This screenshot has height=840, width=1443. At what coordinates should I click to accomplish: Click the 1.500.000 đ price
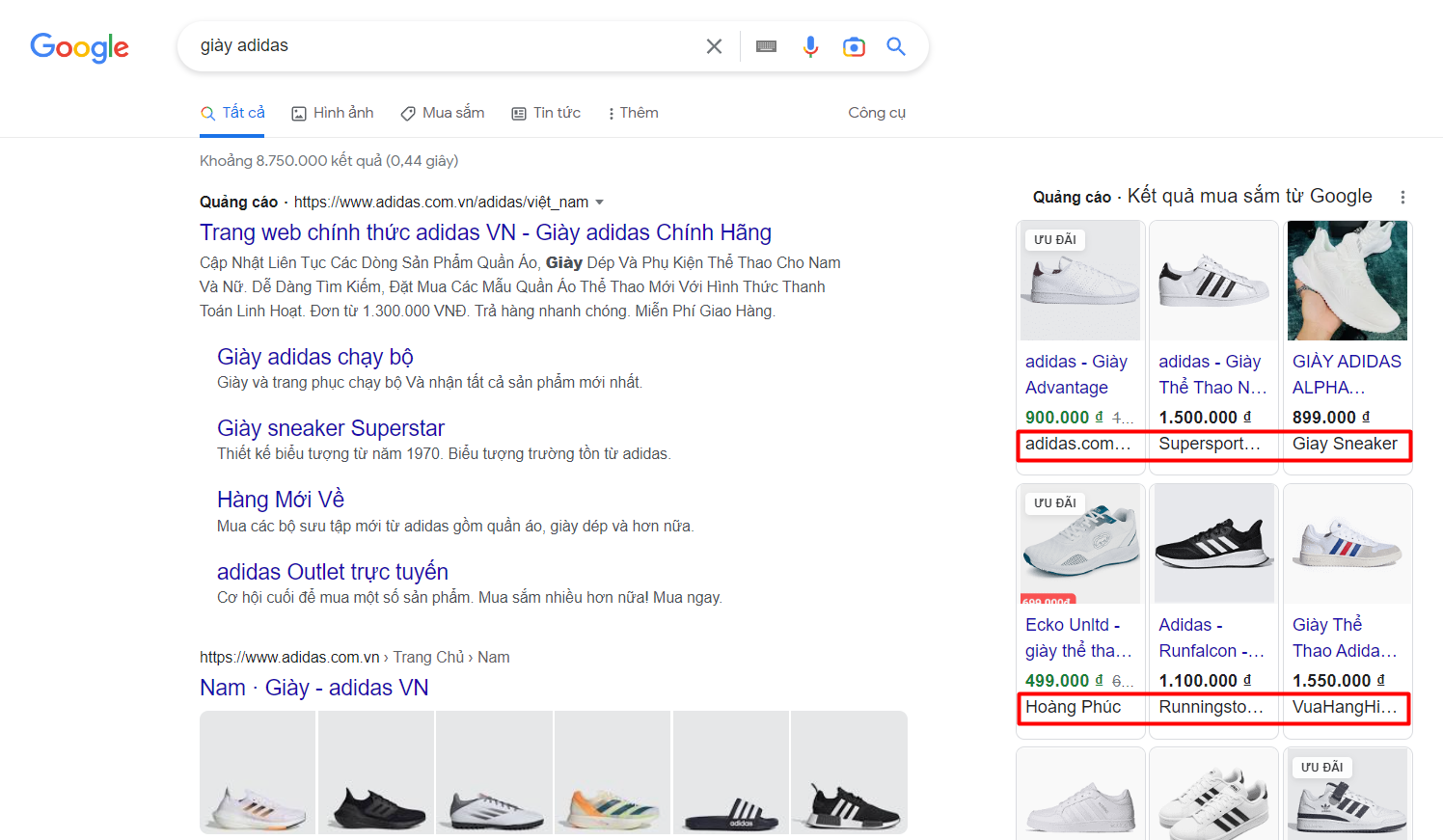pyautogui.click(x=1205, y=418)
